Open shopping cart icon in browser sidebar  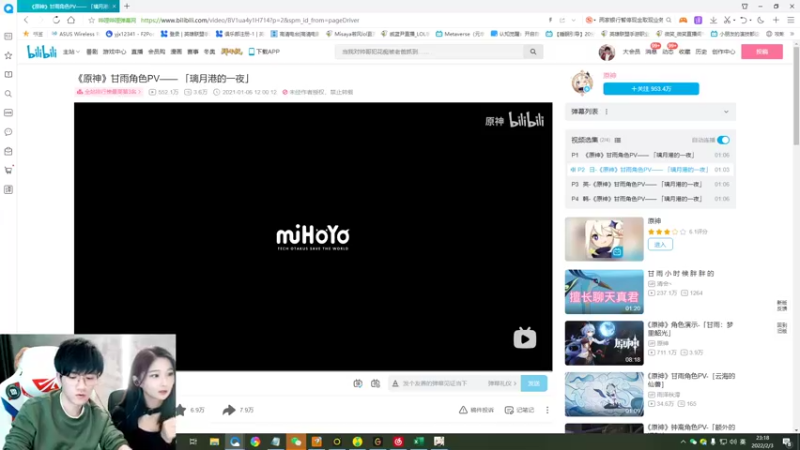pos(8,170)
